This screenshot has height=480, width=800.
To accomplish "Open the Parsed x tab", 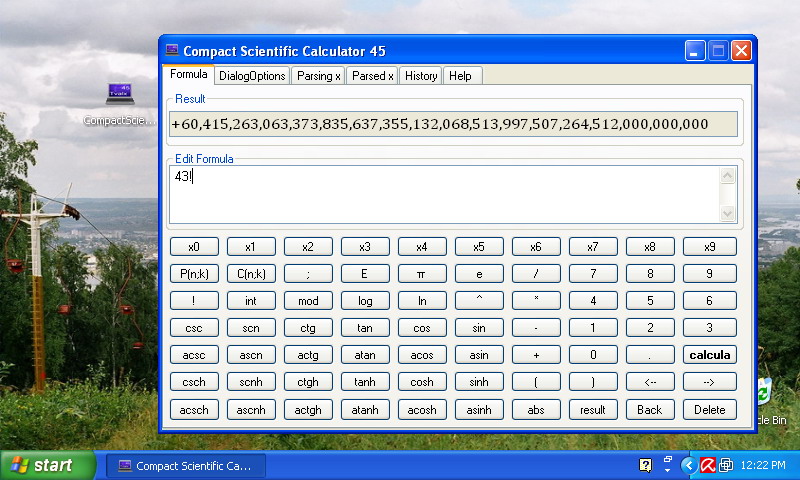I will (372, 75).
